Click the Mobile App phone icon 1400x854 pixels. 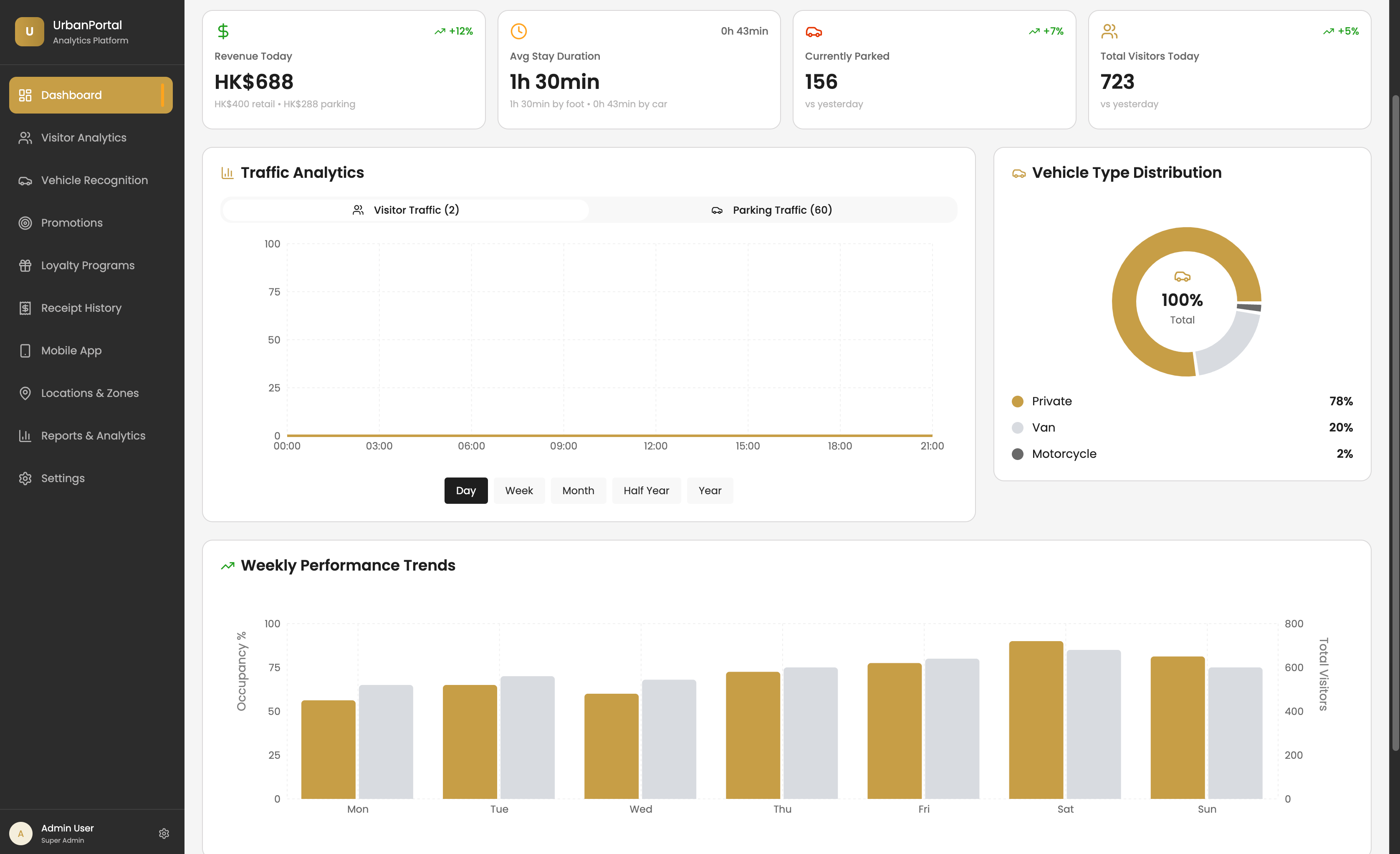coord(25,351)
